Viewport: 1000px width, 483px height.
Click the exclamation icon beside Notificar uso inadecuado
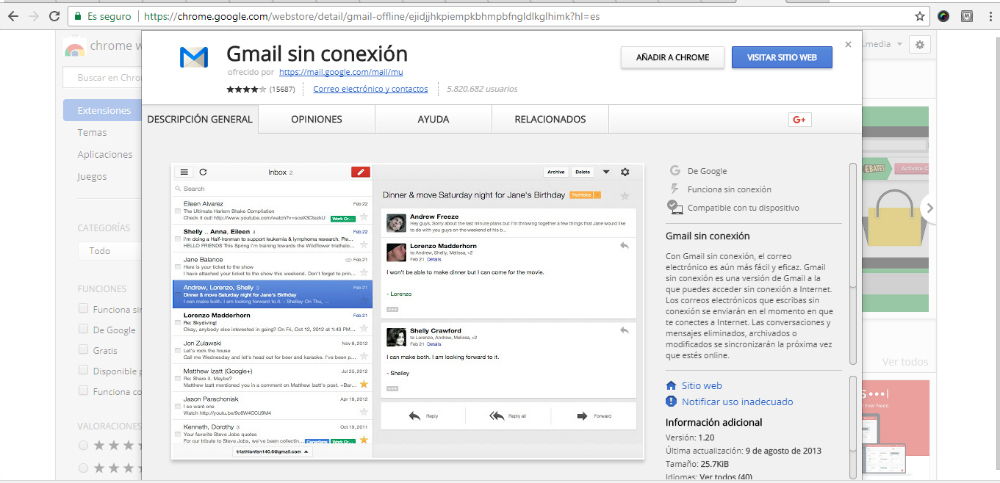click(x=672, y=401)
